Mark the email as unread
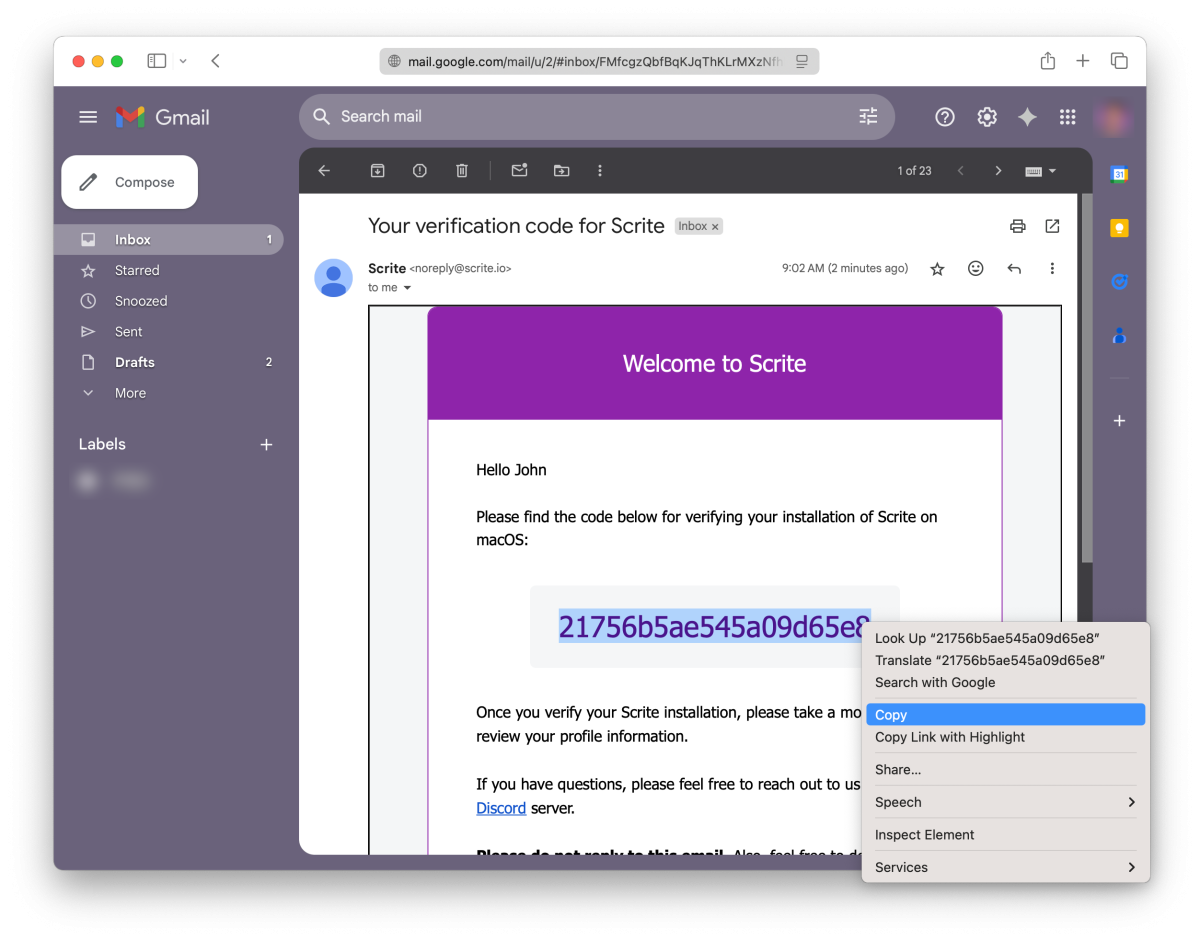The width and height of the screenshot is (1200, 941). tap(519, 171)
